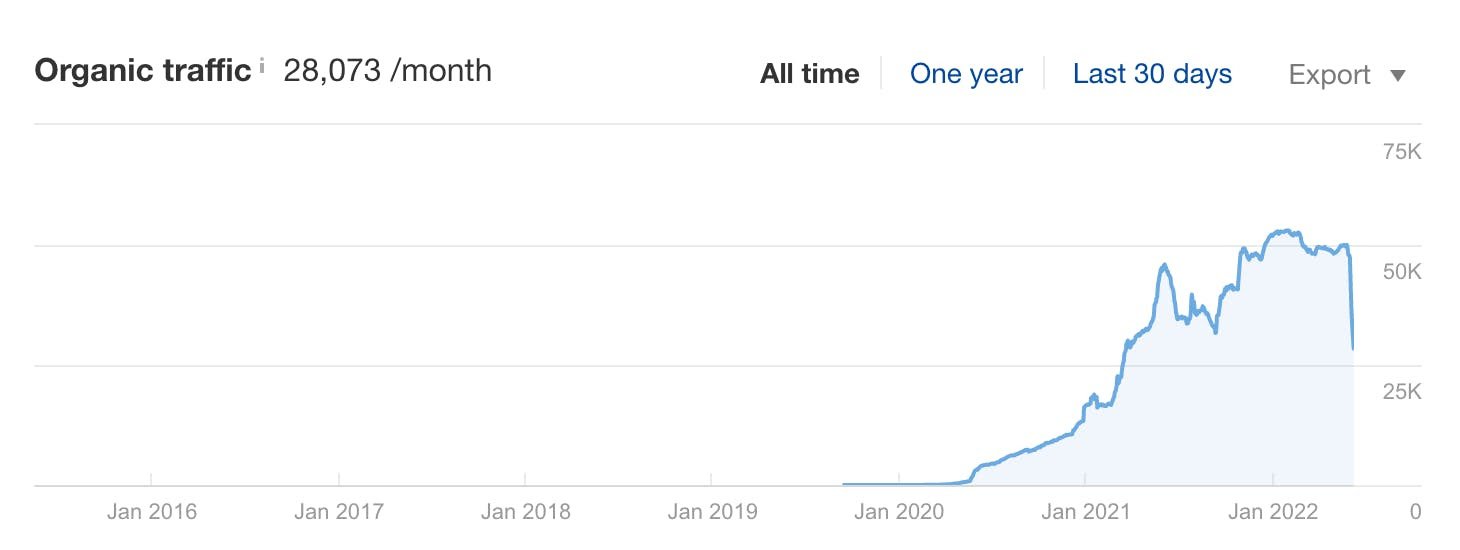Show the Last 30 days range

(1152, 74)
